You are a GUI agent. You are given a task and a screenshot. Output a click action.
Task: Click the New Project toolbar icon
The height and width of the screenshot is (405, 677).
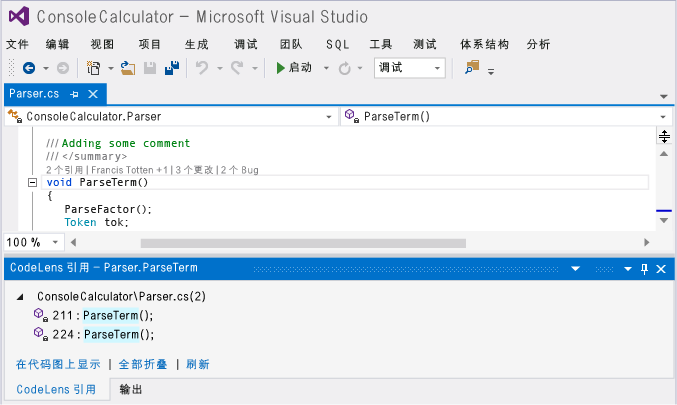(93, 68)
